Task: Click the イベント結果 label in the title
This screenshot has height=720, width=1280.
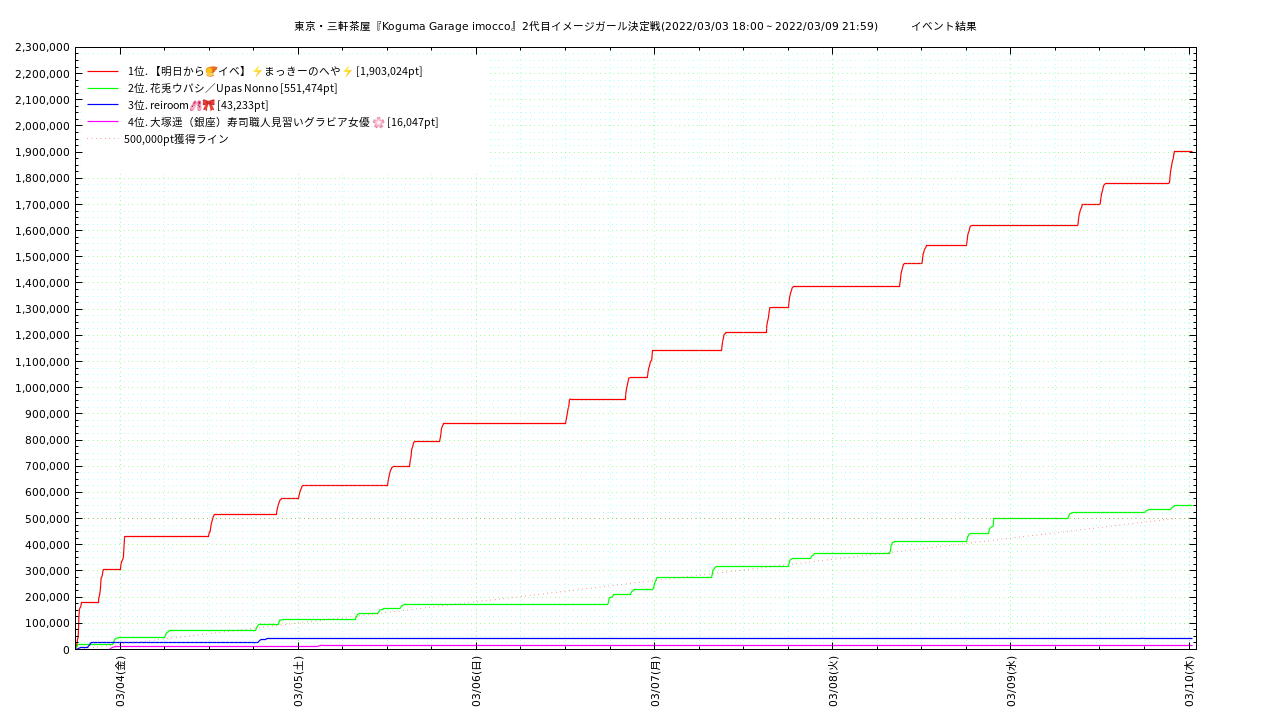Action: 943,26
